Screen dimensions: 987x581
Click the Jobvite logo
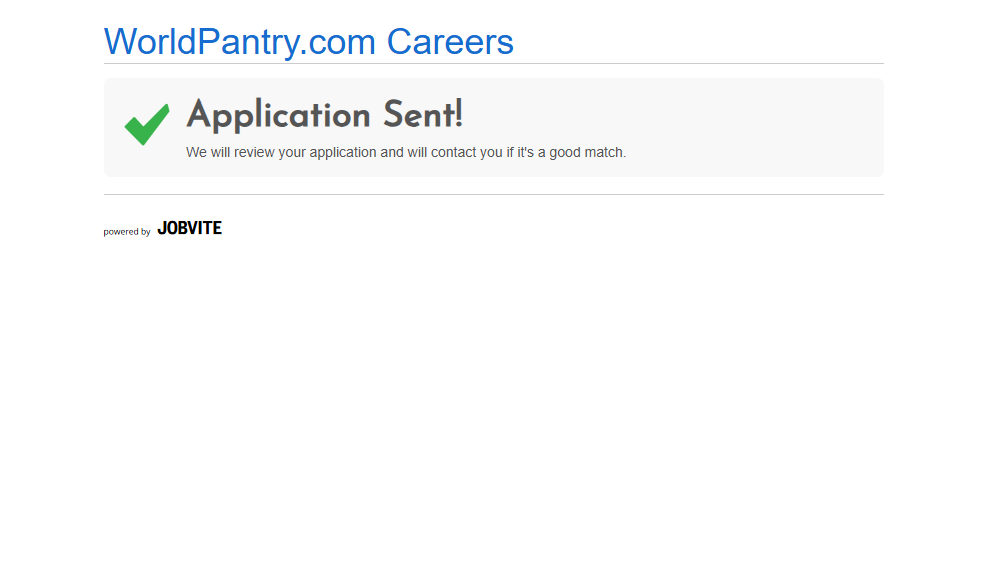coord(189,228)
